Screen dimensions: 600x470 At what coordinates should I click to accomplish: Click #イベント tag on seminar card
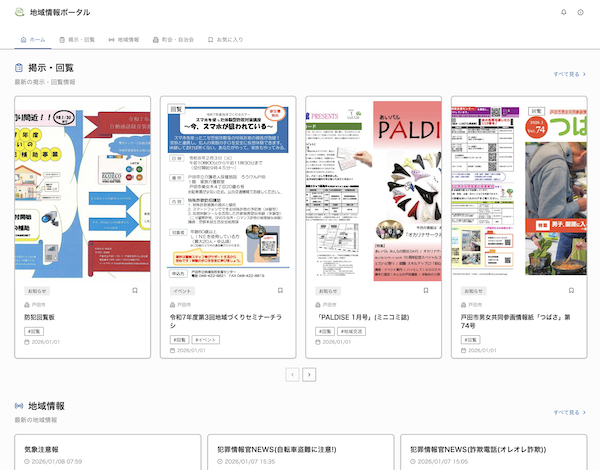click(x=205, y=340)
